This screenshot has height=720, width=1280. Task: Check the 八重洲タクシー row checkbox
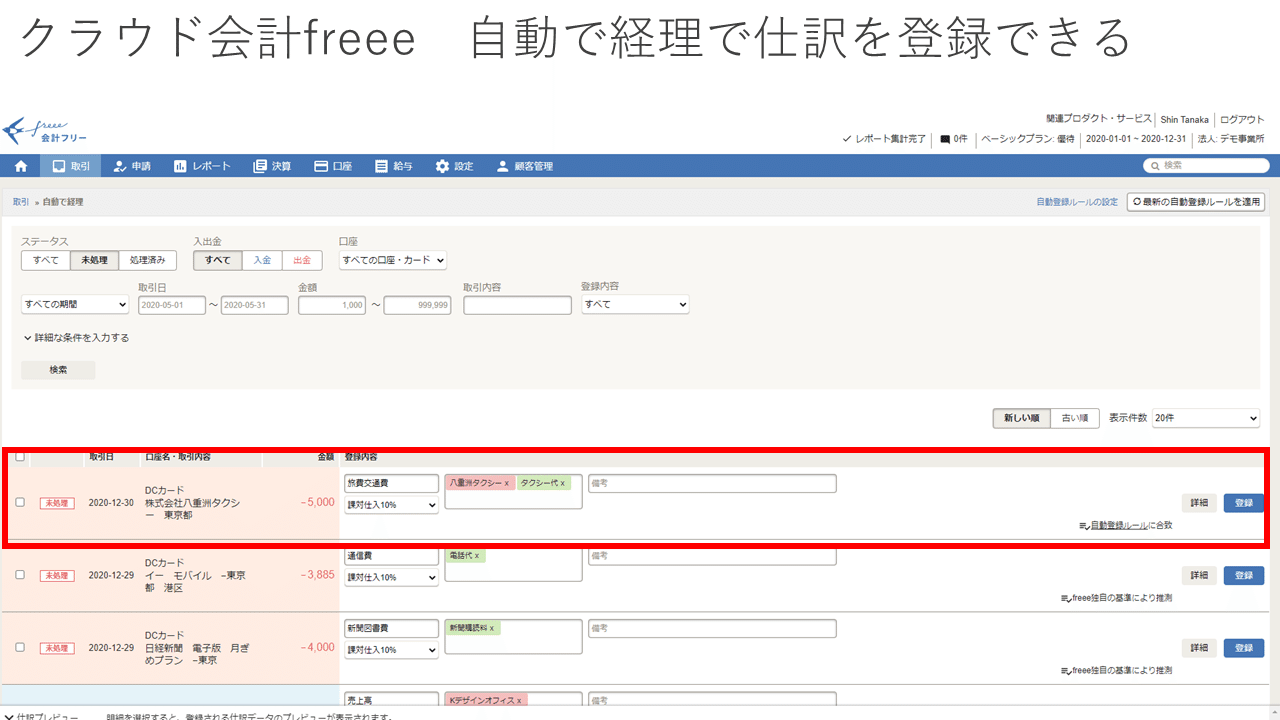(x=20, y=502)
